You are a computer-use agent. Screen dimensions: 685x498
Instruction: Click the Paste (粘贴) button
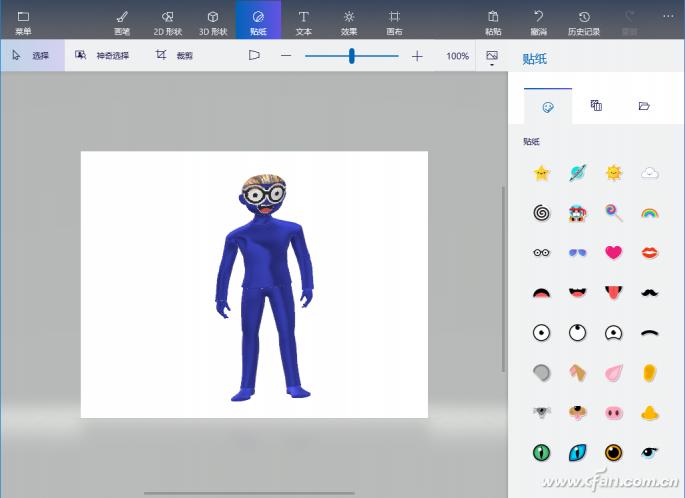[493, 21]
